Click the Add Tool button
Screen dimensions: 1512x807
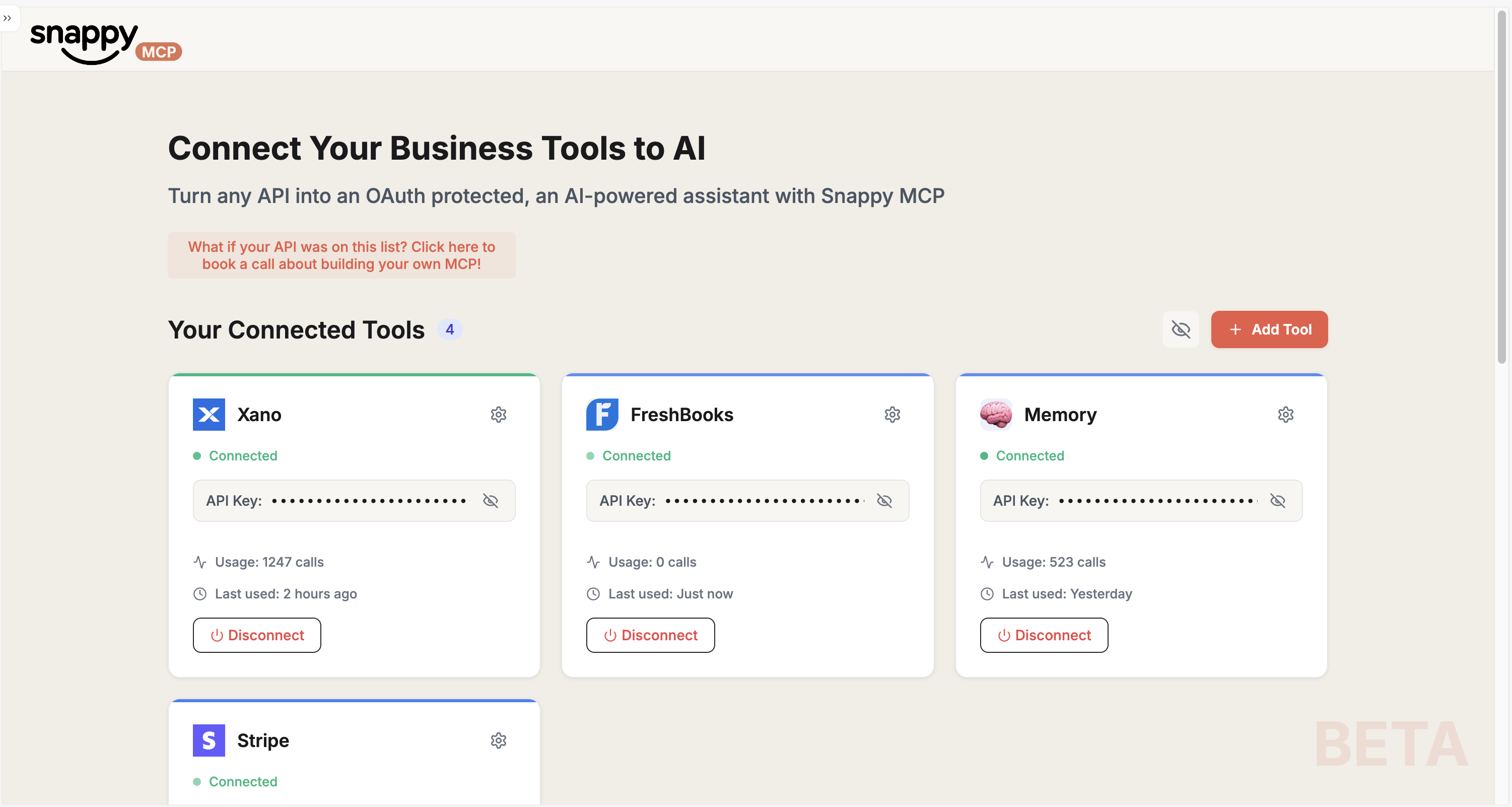click(x=1270, y=329)
